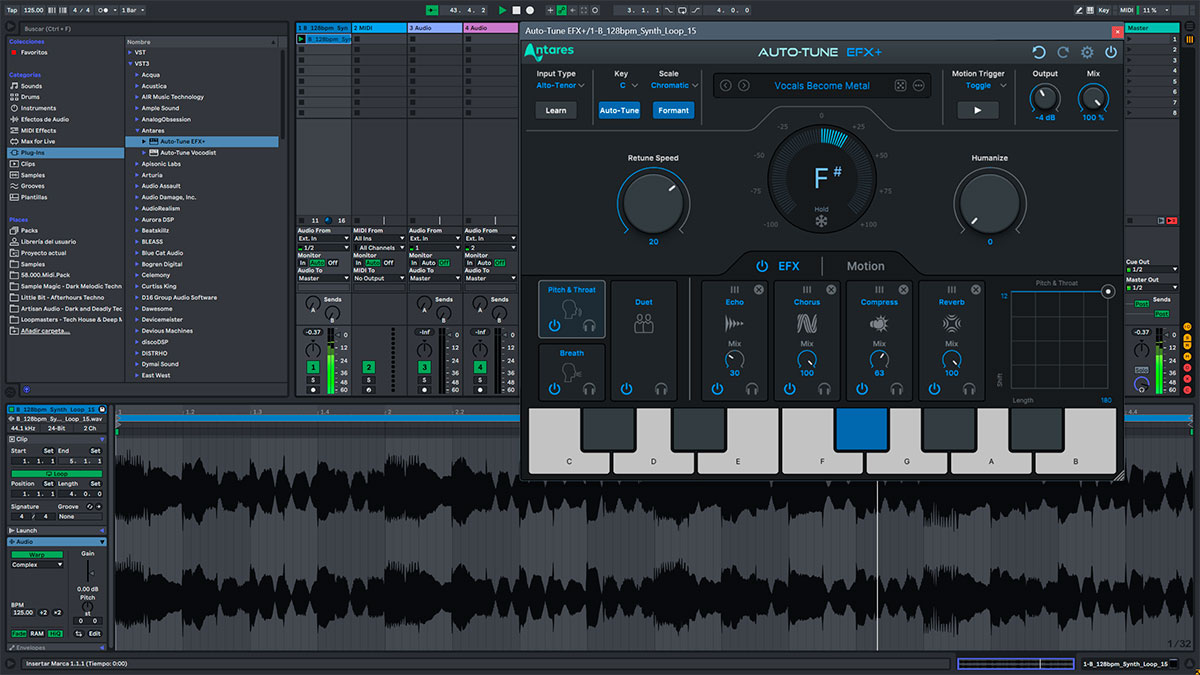Screen dimensions: 1200x675
Task: Click the Auto-Tune undo arrow icon
Action: 1038,52
